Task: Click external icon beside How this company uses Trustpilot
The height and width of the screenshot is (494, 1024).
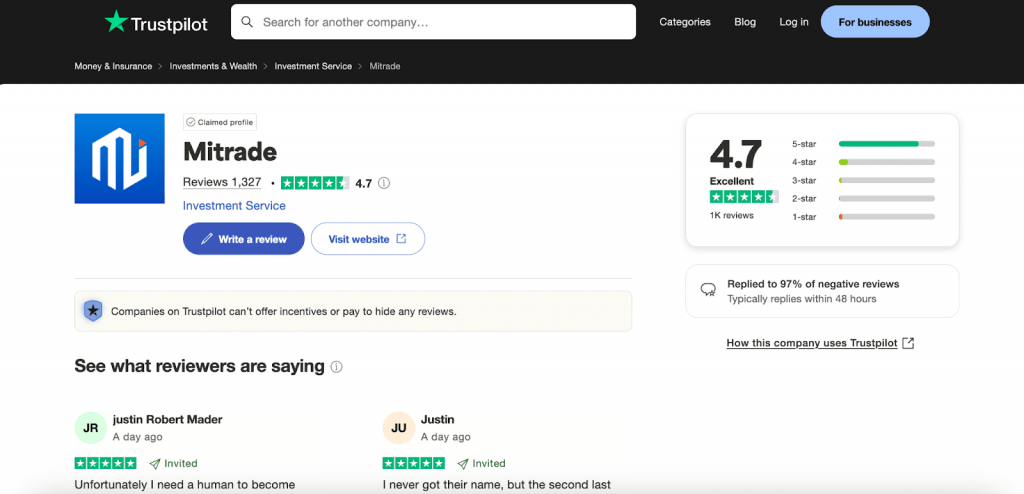Action: click(x=908, y=343)
